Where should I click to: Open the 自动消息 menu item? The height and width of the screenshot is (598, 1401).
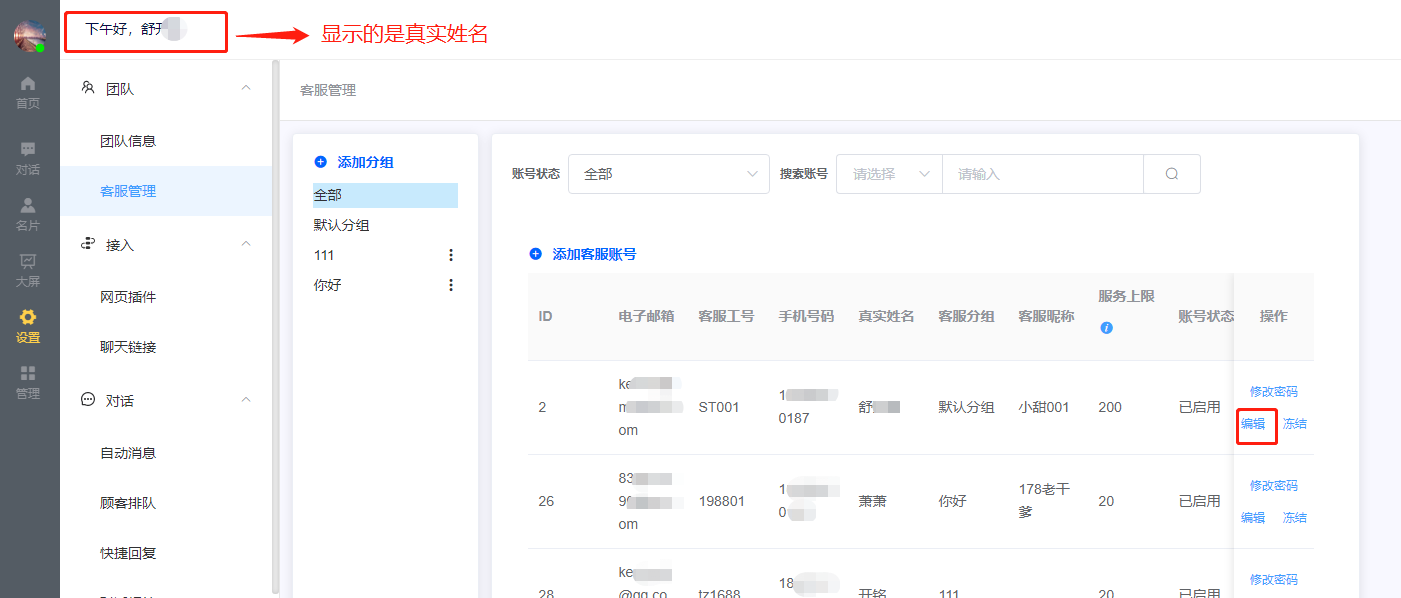(128, 453)
